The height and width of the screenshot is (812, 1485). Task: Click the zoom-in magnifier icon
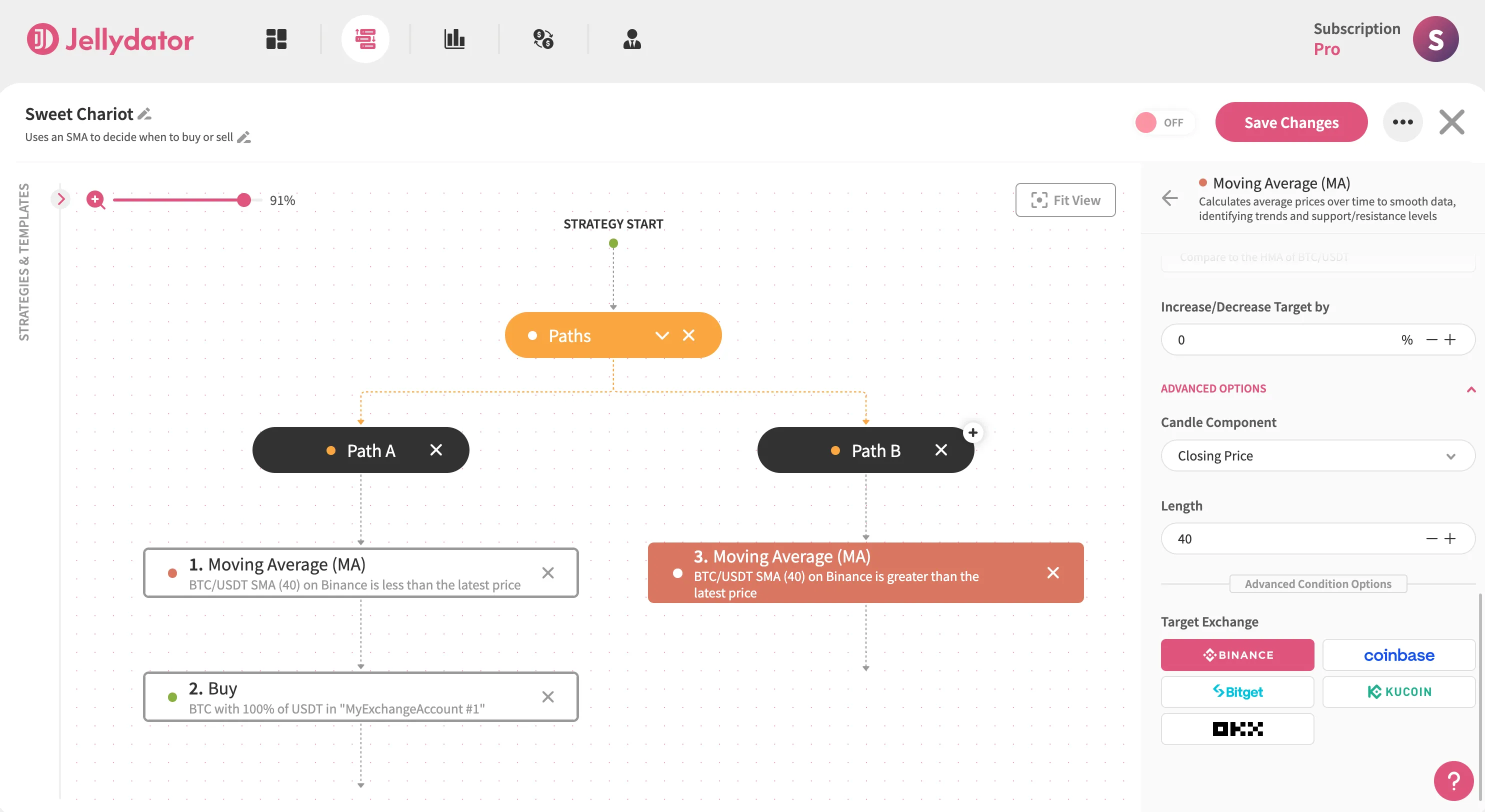coord(95,200)
